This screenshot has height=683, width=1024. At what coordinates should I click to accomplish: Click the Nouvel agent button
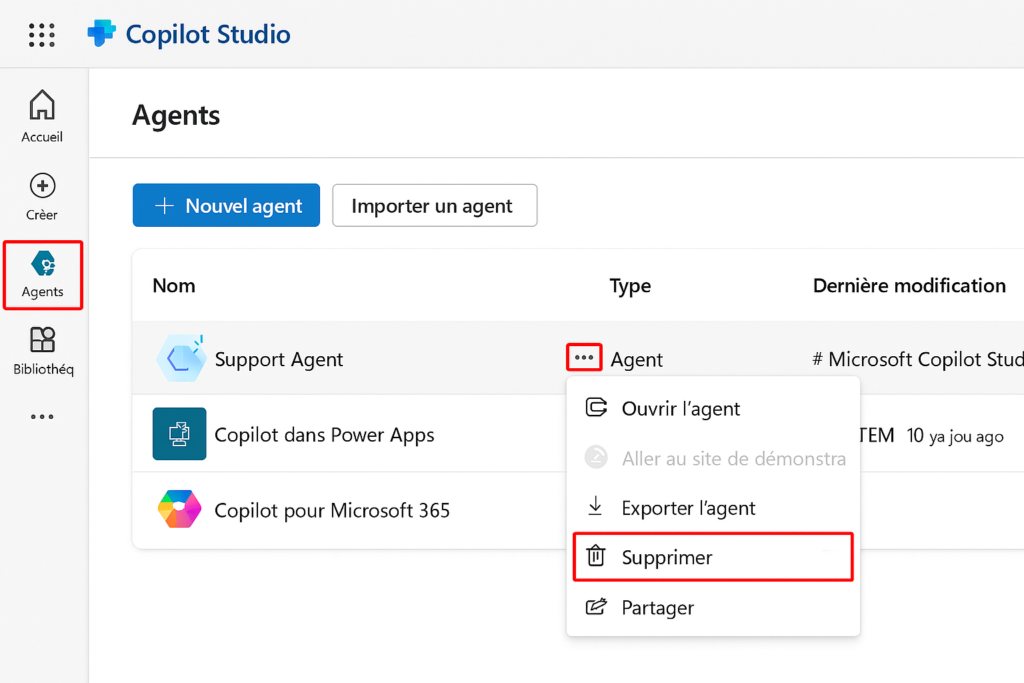click(226, 205)
